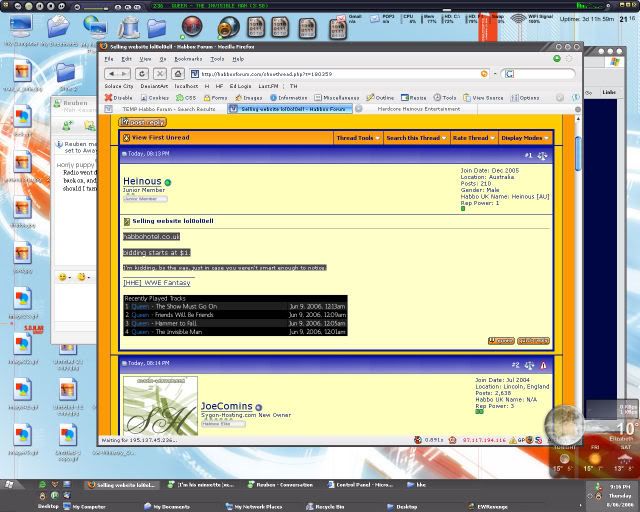Go to the browser Home page

(x=185, y=73)
